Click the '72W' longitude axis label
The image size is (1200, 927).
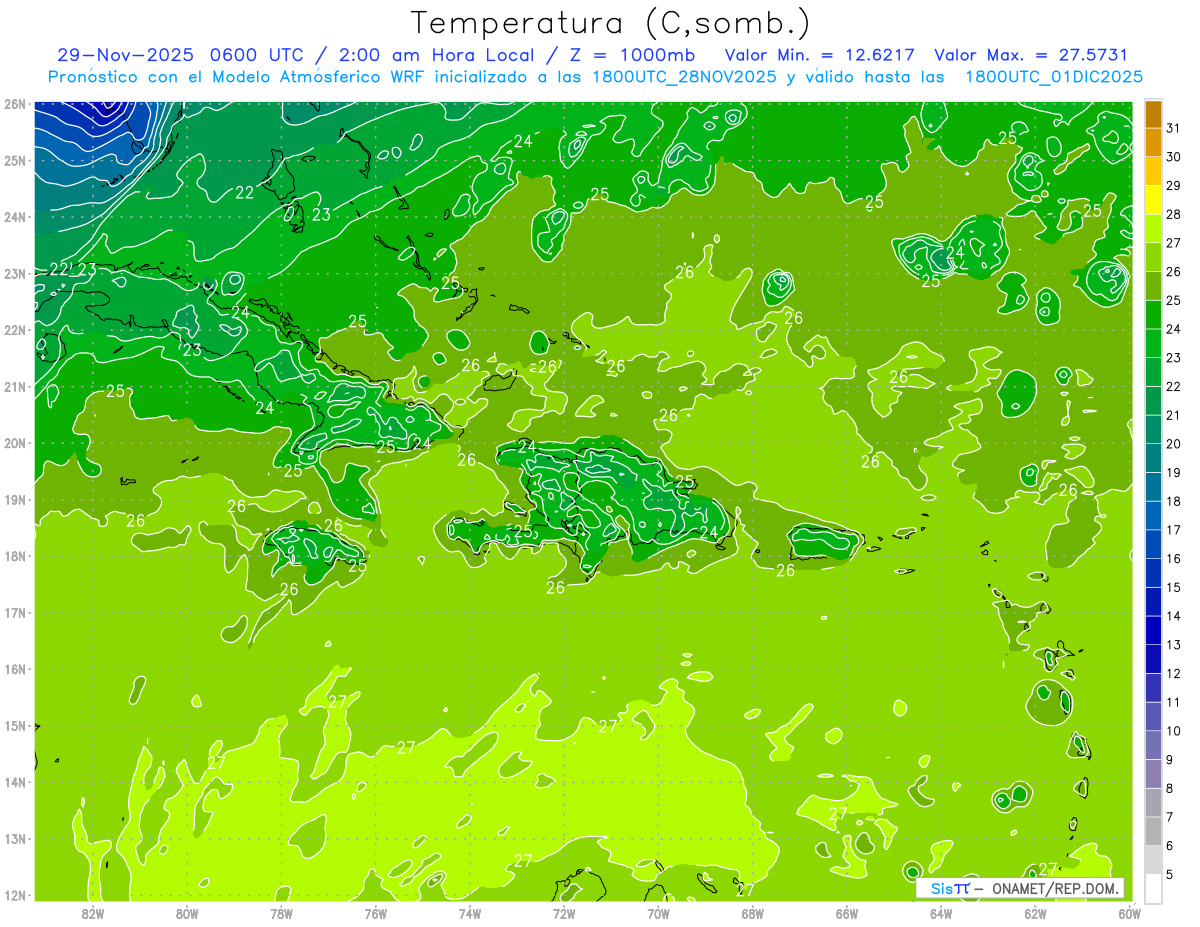coord(564,912)
